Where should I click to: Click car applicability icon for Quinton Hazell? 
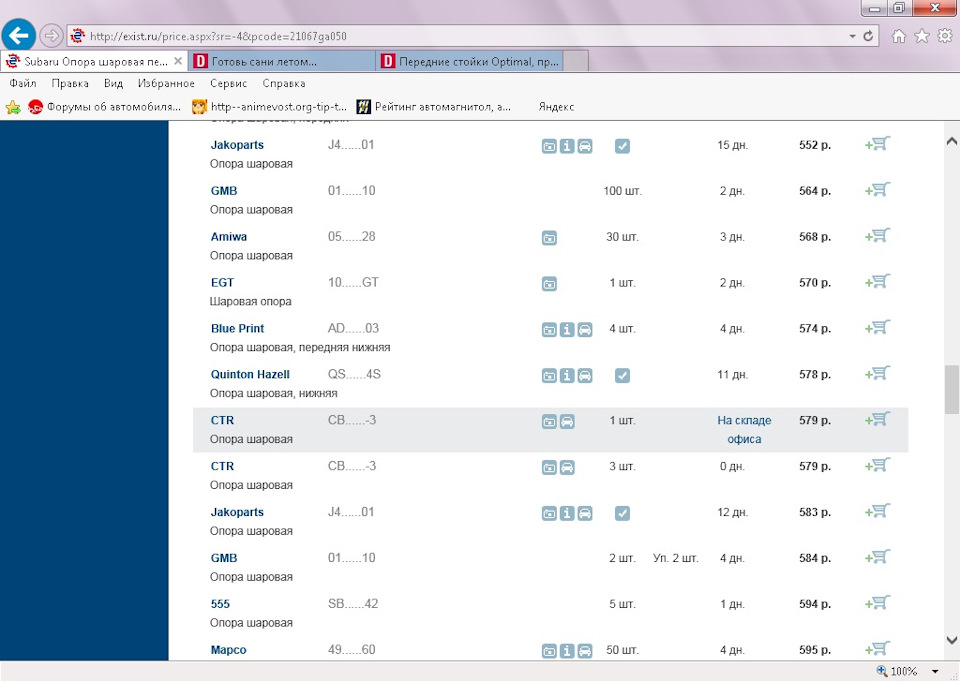point(585,375)
